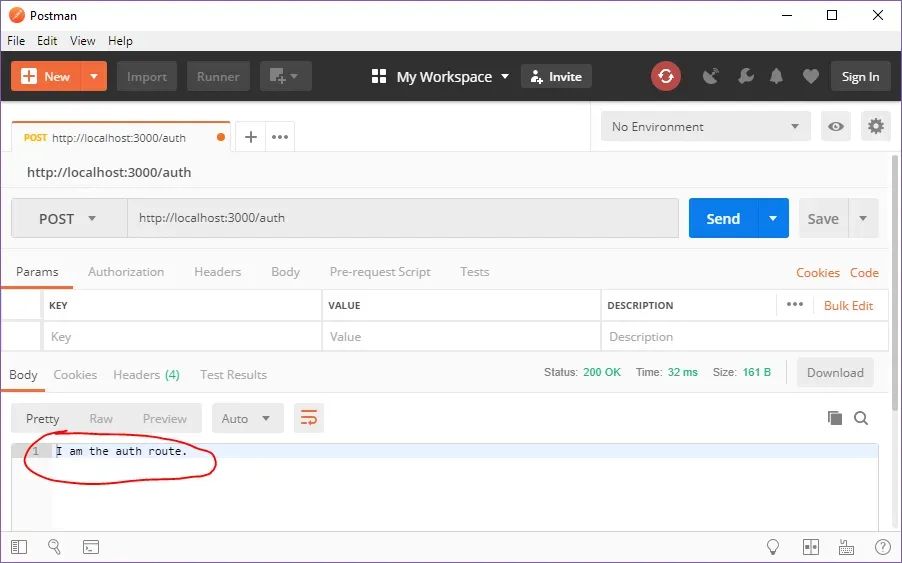Viewport: 902px width, 563px height.
Task: Toggle the sidebar from status bar
Action: [19, 547]
